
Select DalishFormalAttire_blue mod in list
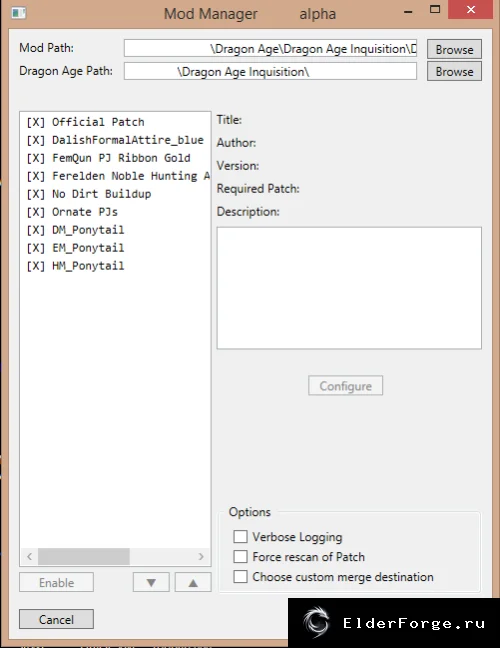tap(115, 140)
